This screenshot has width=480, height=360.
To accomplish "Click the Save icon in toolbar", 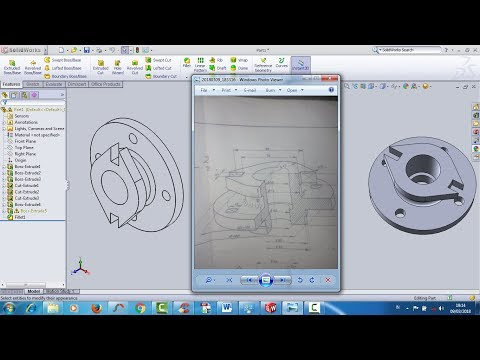I will tap(87, 50).
